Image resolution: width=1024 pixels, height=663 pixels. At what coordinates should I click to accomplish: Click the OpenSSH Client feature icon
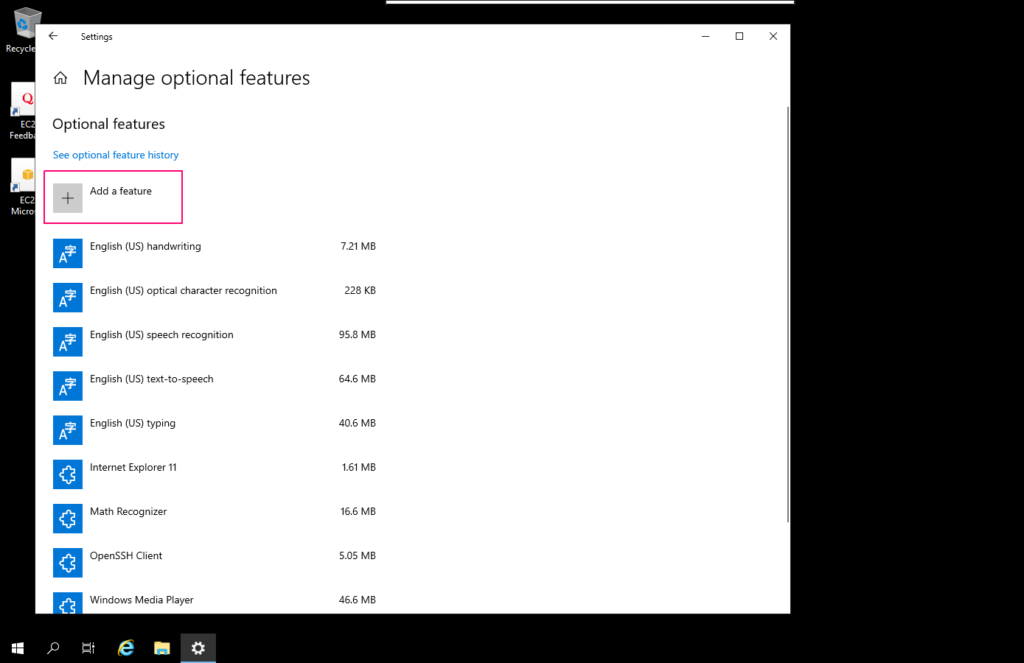point(68,563)
